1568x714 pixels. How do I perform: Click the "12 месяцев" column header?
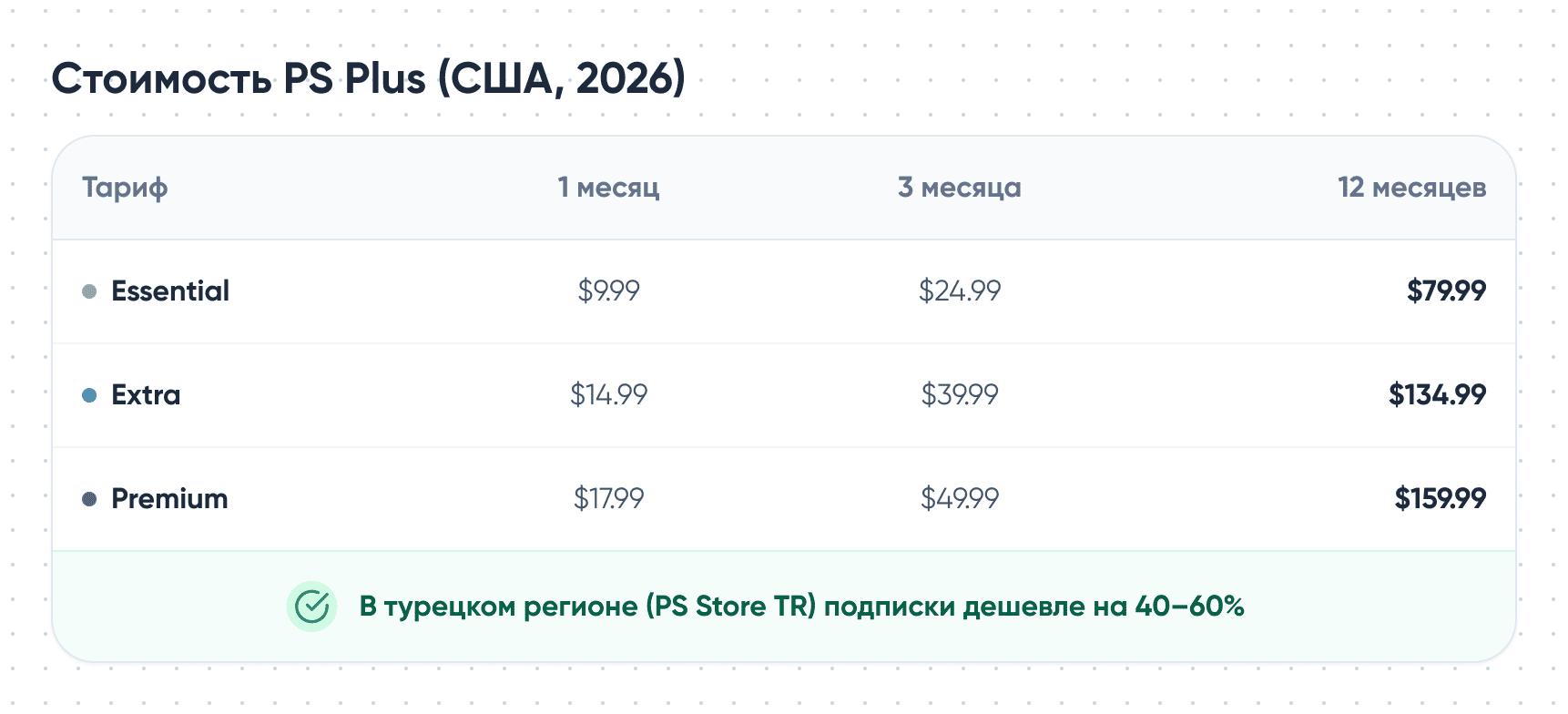[1411, 188]
